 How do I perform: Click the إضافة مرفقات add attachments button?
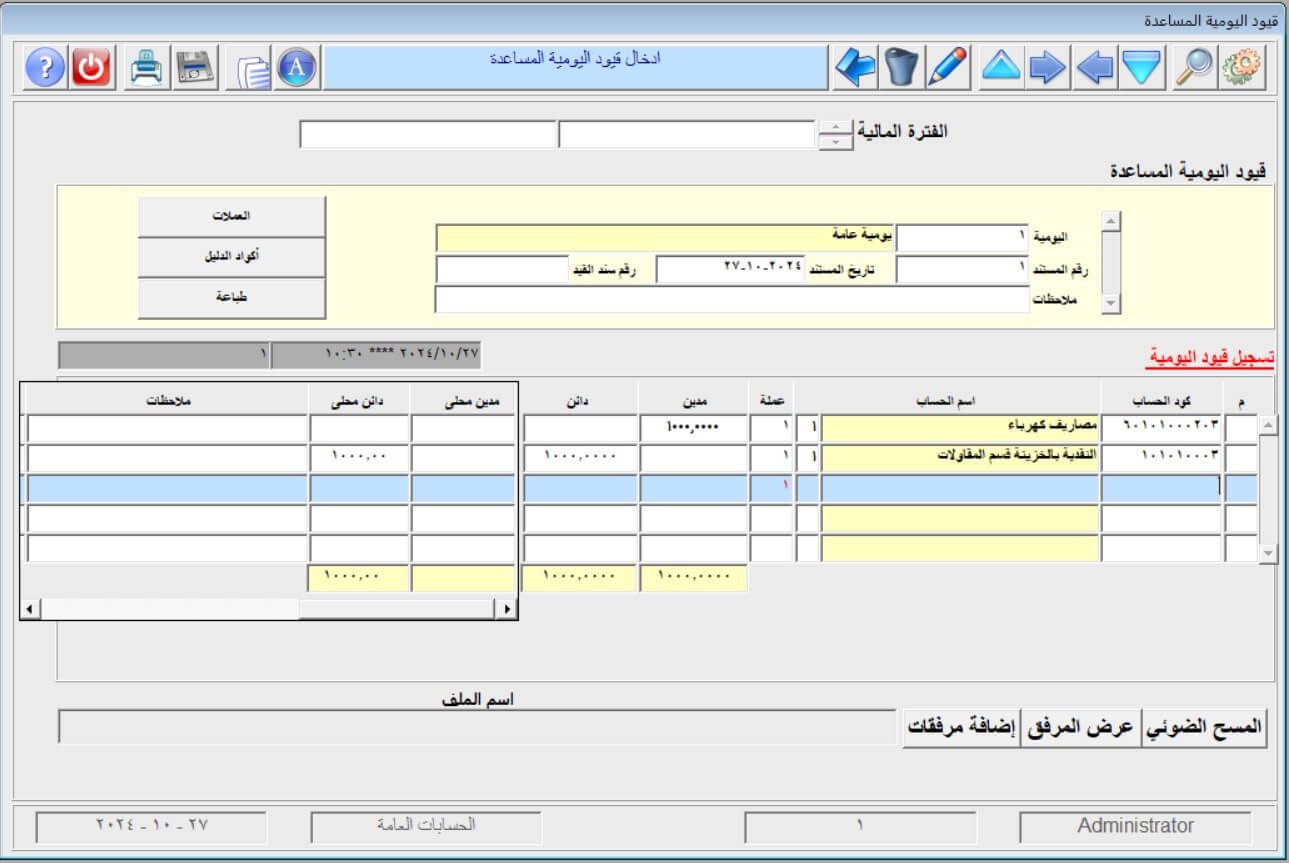961,728
